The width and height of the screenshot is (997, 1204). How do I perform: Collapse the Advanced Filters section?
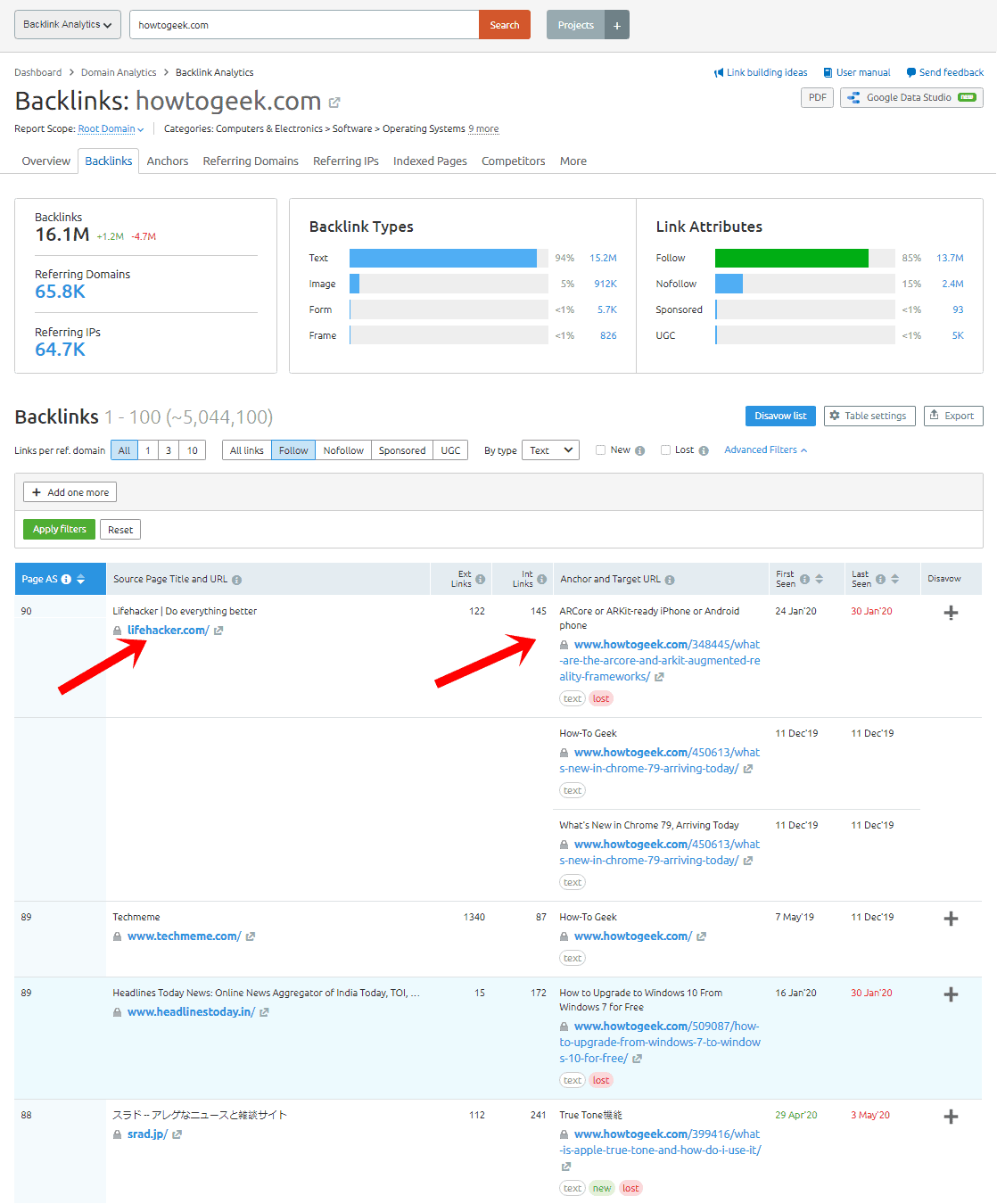pos(765,450)
